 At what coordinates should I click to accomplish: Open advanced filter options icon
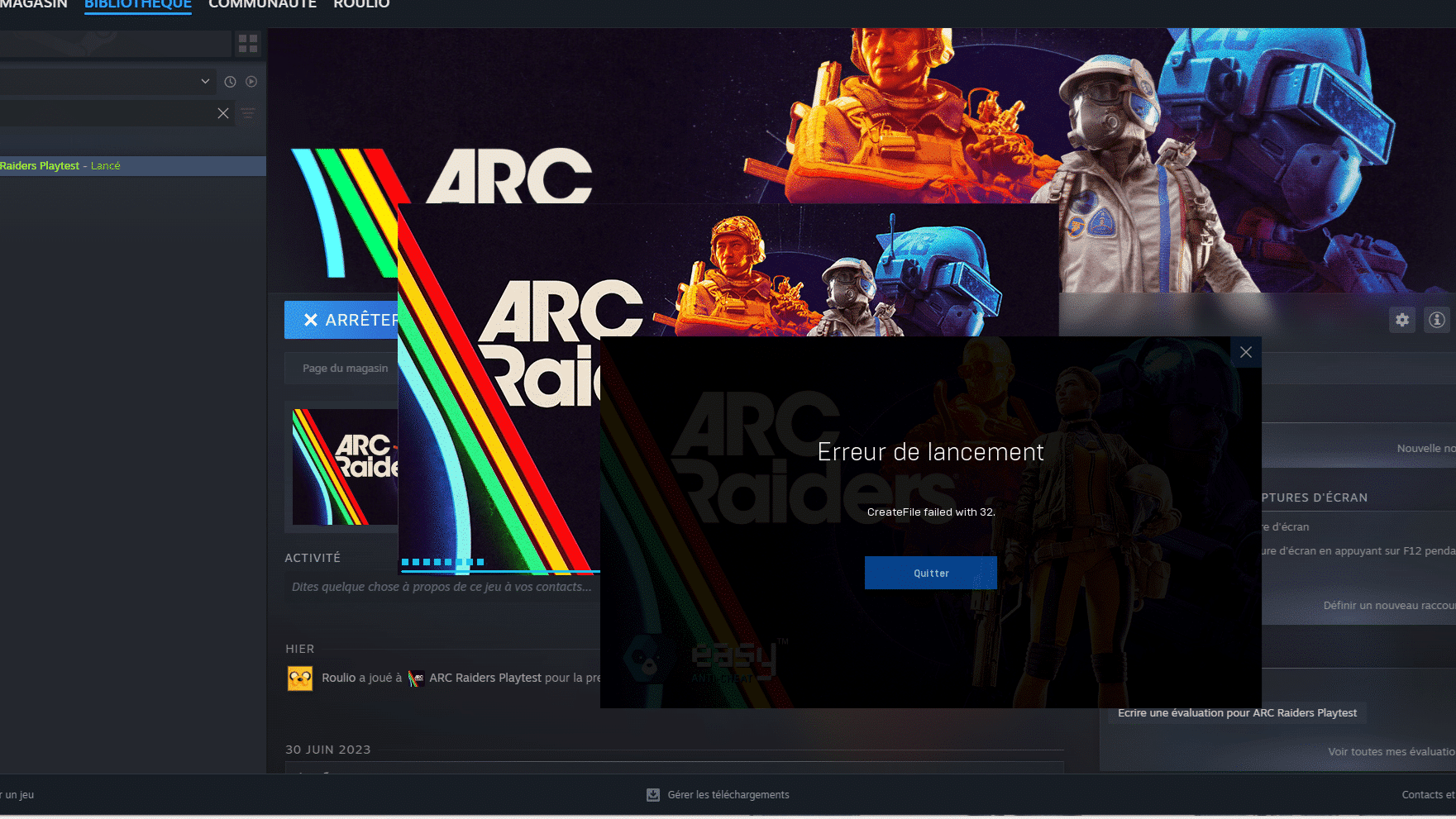248,113
